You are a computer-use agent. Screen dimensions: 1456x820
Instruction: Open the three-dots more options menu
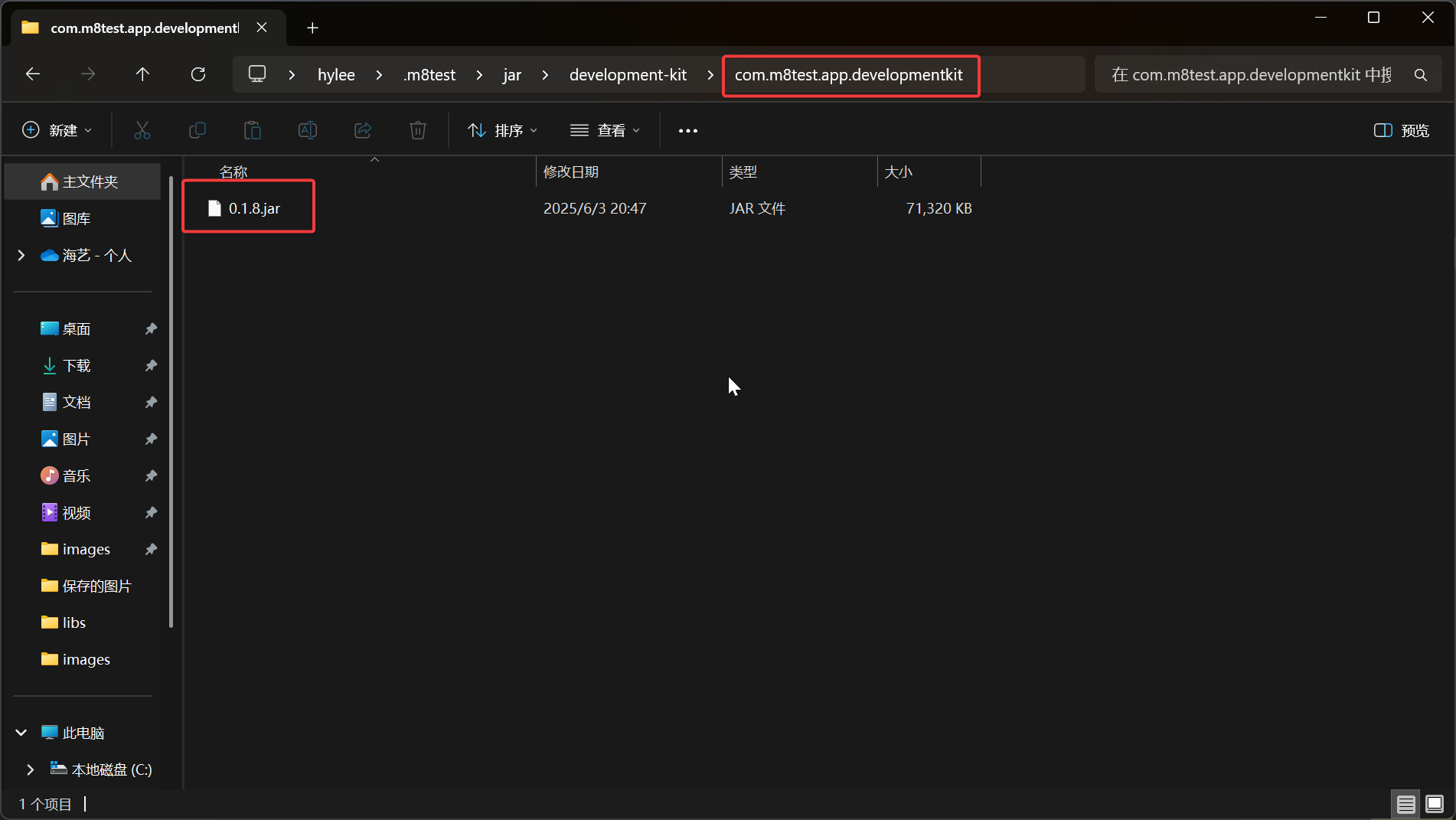click(x=688, y=130)
